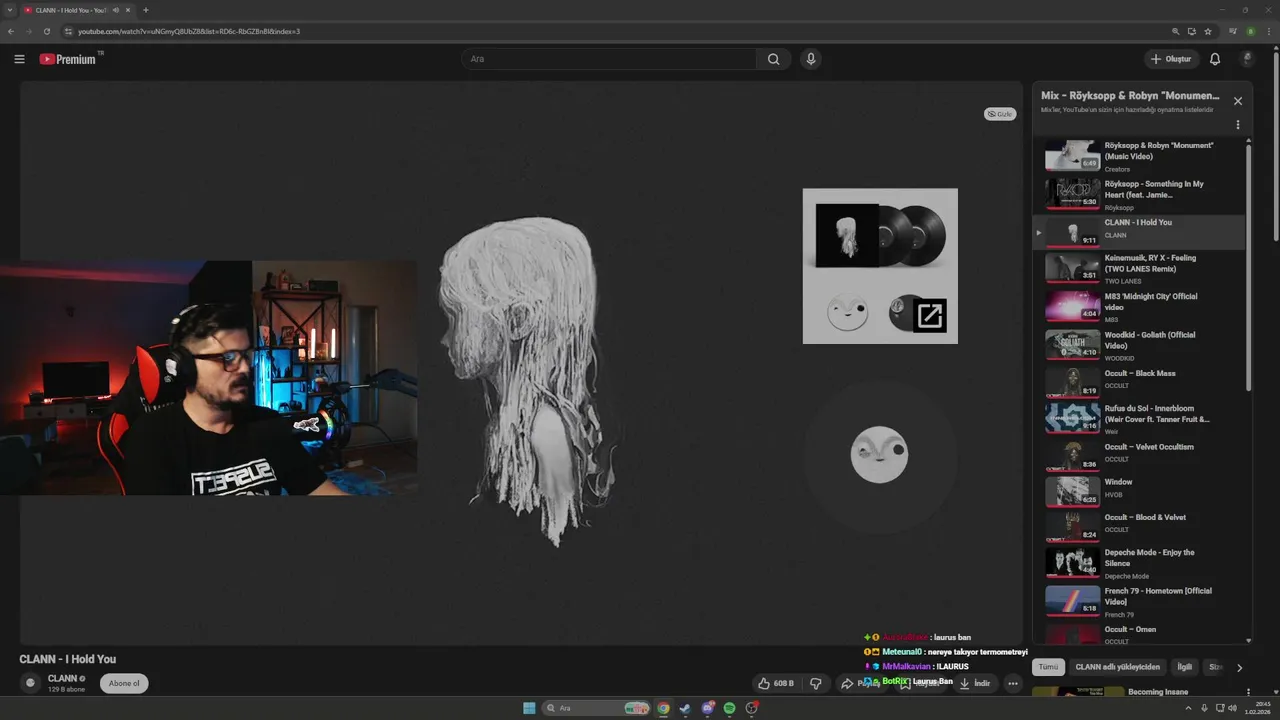Click the round face end-screen avatar
The width and height of the screenshot is (1280, 720).
click(879, 454)
